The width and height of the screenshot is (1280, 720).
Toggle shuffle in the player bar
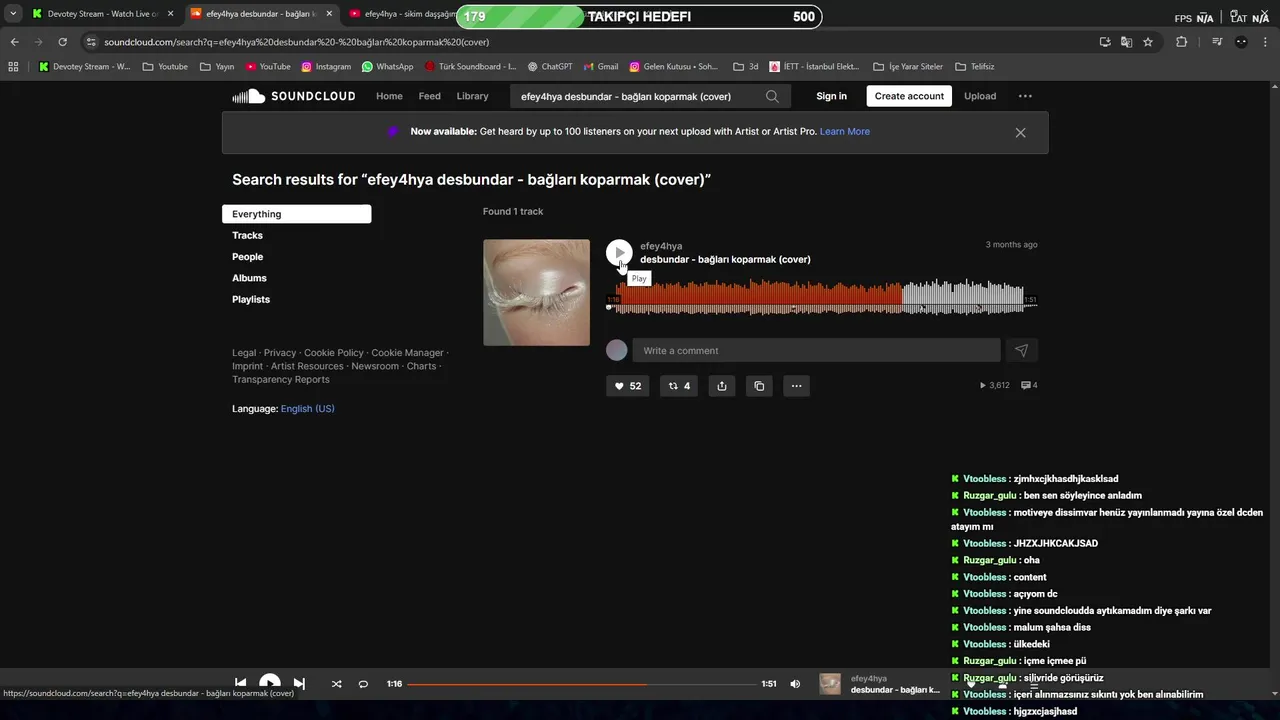coord(336,684)
